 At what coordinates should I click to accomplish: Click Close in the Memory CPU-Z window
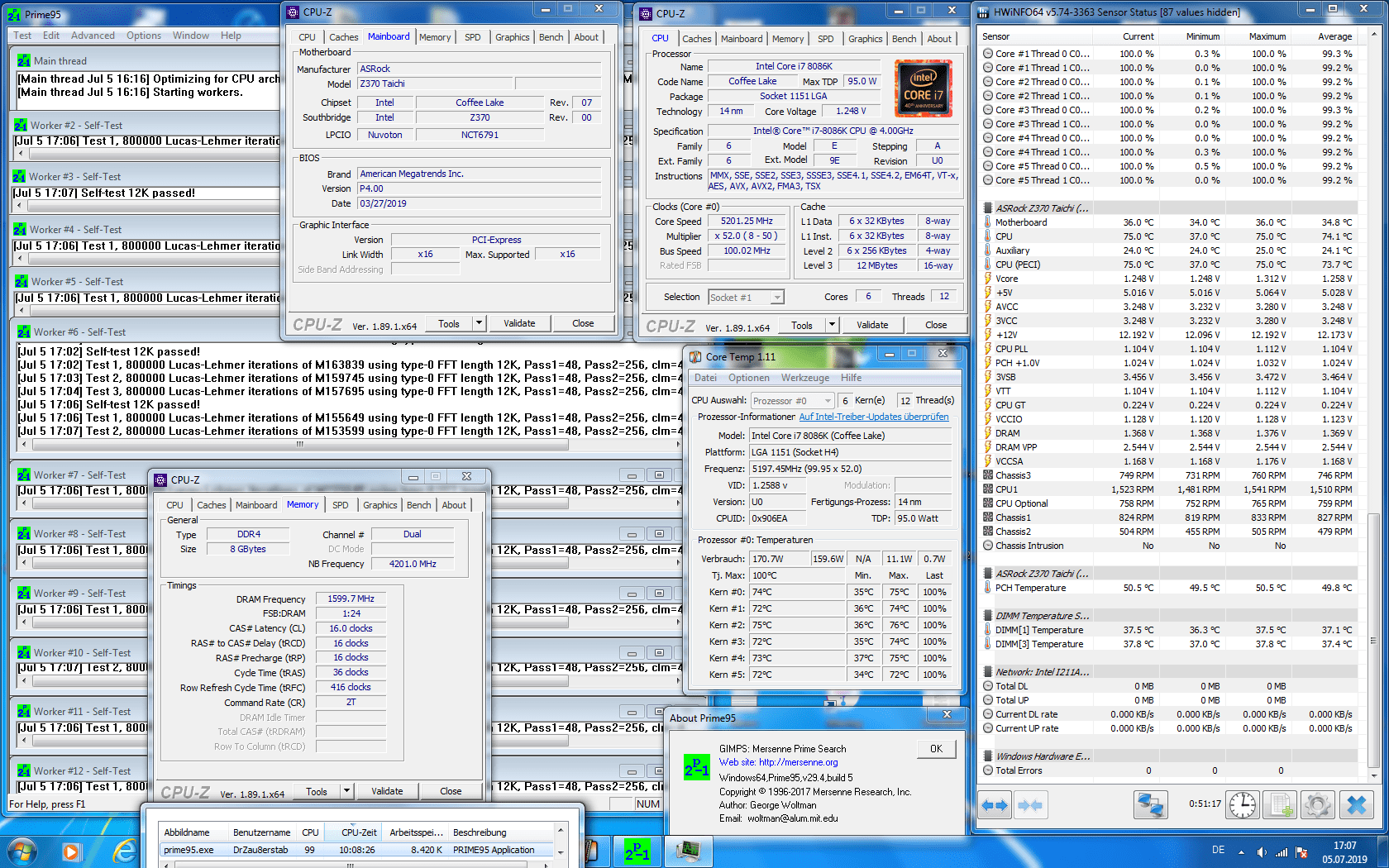point(451,791)
